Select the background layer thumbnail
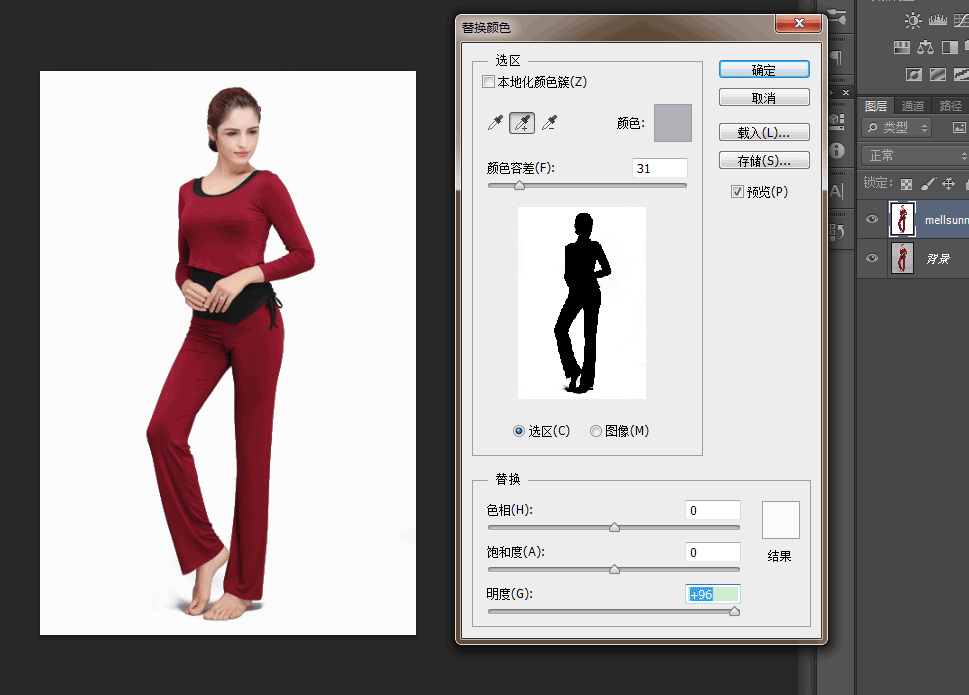969x695 pixels. 902,258
